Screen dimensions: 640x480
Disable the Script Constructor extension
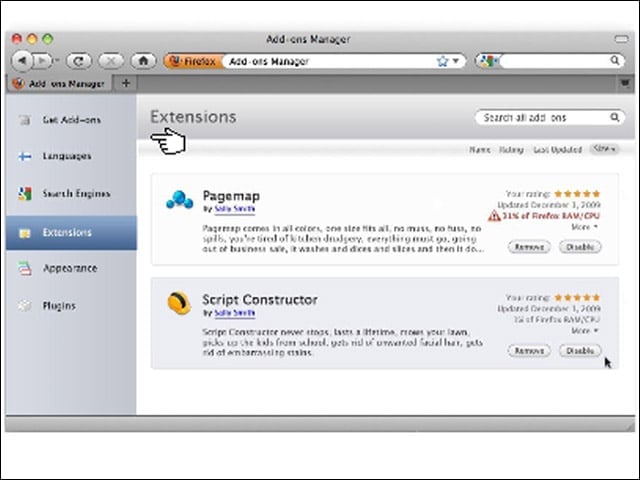point(580,351)
